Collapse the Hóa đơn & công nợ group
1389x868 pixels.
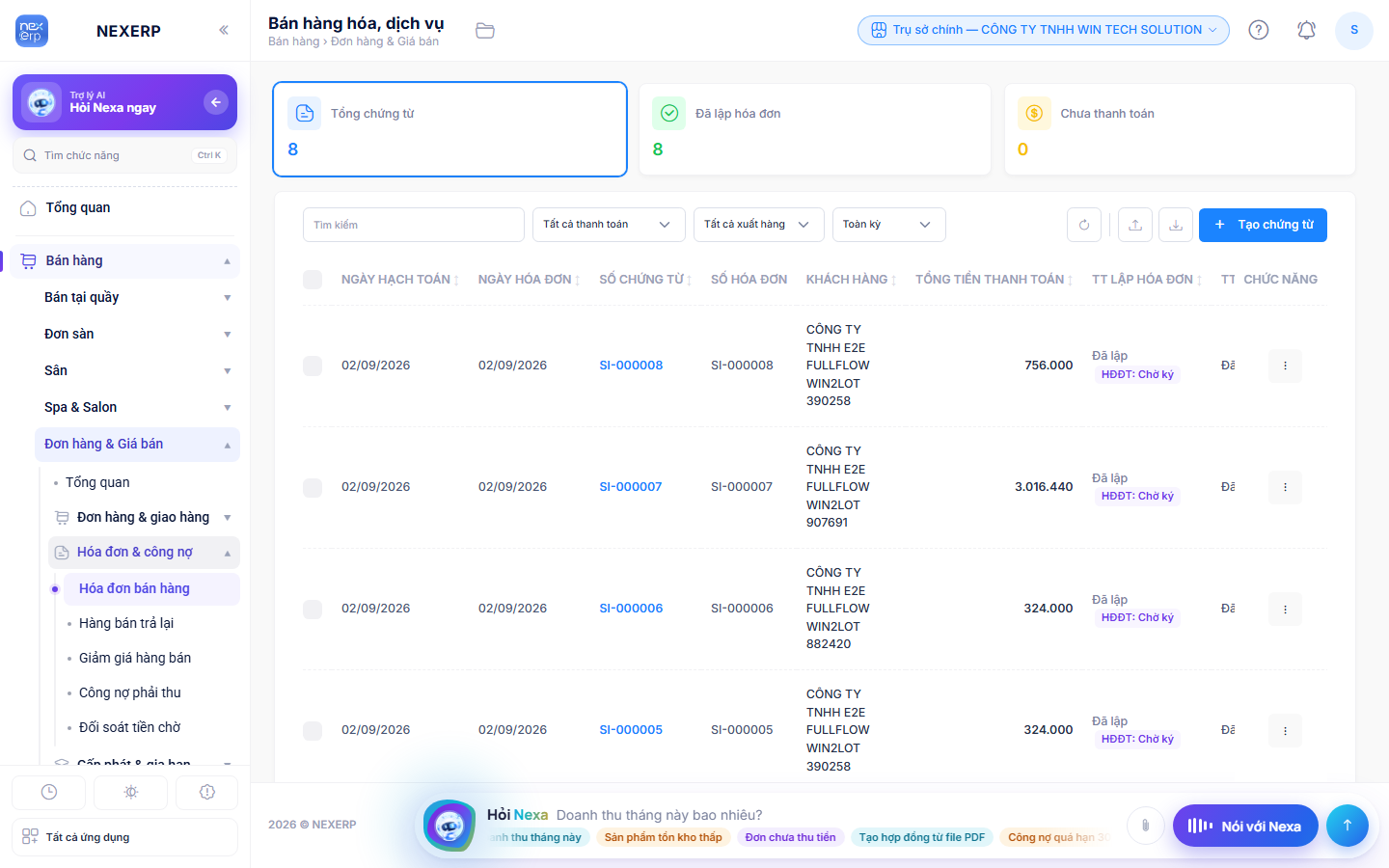(x=144, y=552)
